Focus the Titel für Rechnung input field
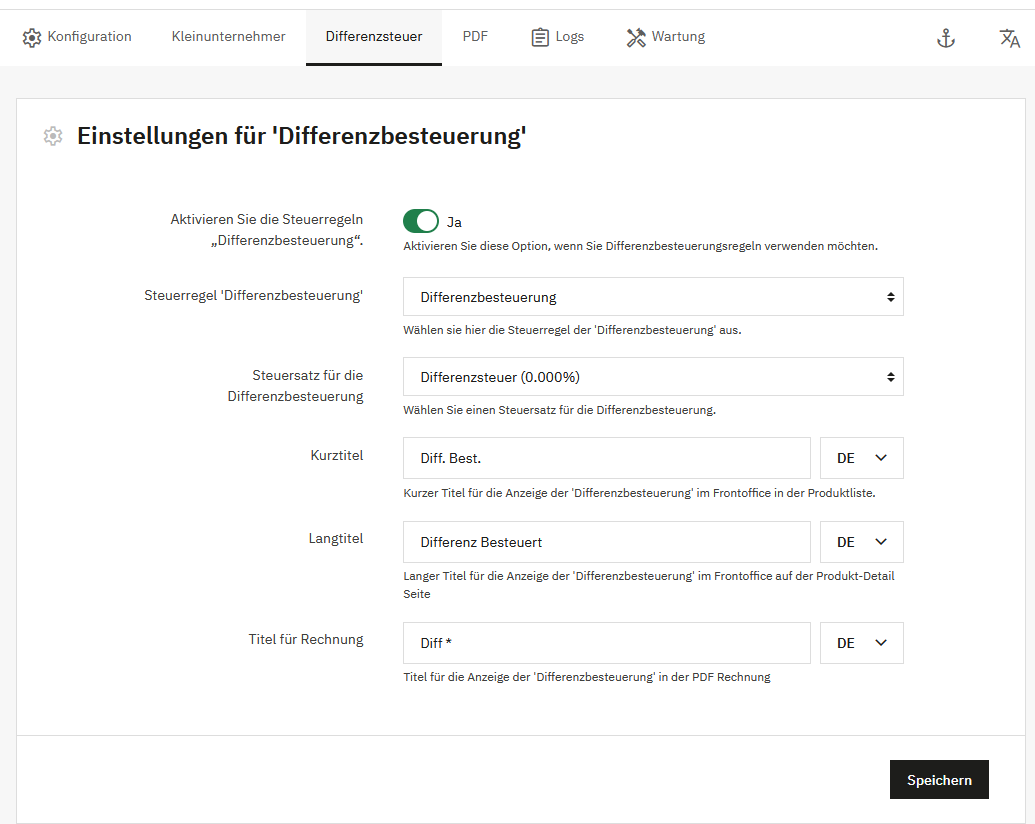 606,643
